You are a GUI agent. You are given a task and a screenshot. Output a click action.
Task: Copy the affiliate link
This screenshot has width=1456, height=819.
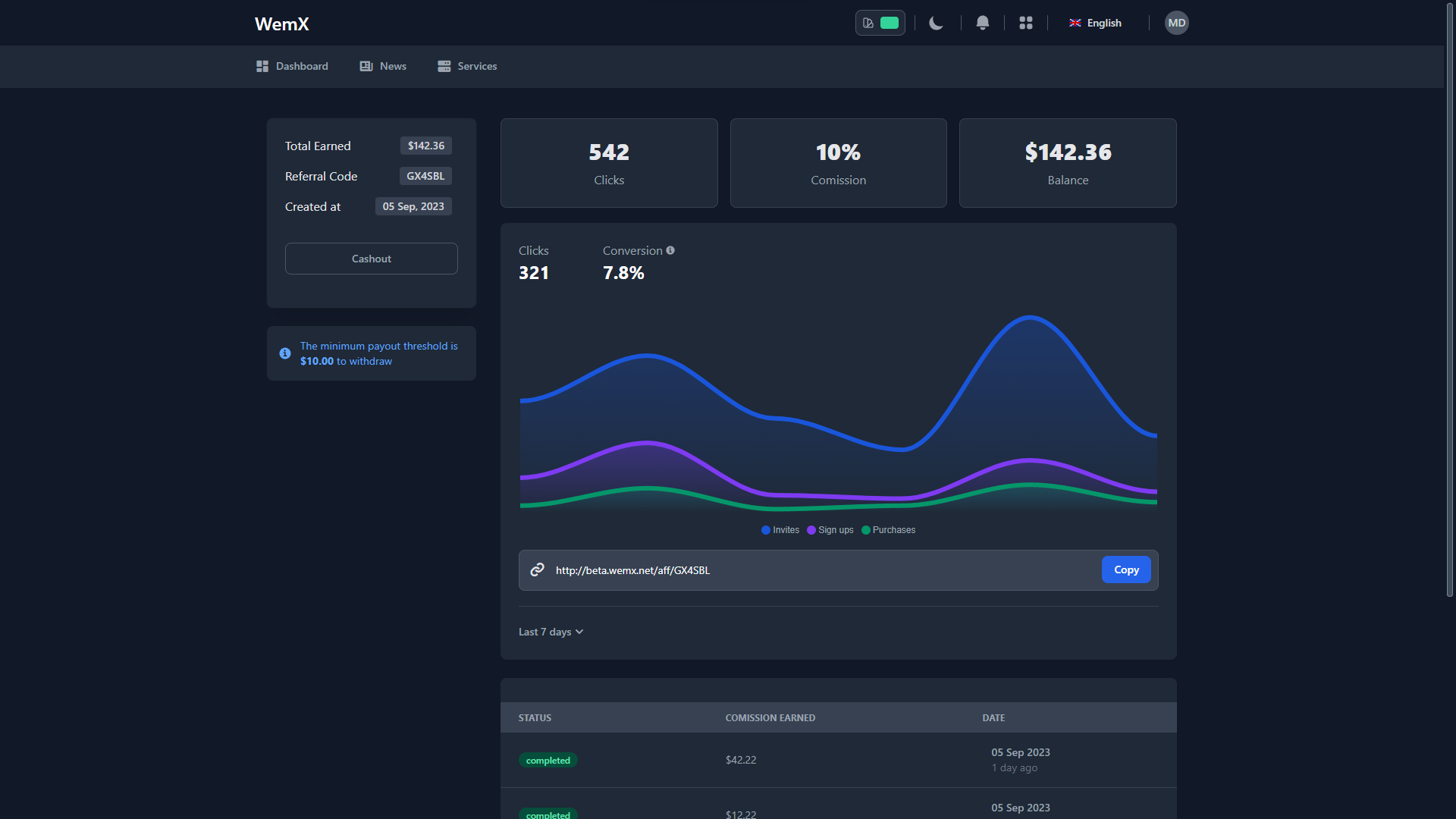[1126, 570]
